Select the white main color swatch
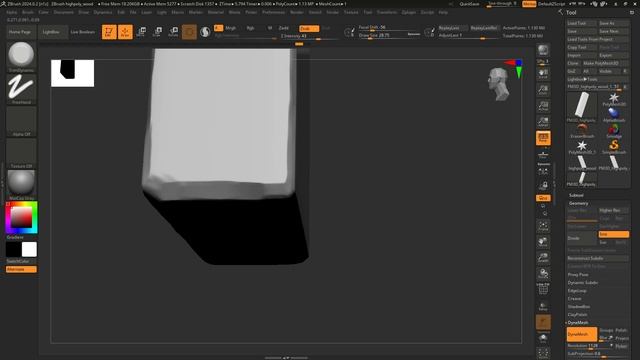Screen dimensions: 640x360 (x=29, y=249)
